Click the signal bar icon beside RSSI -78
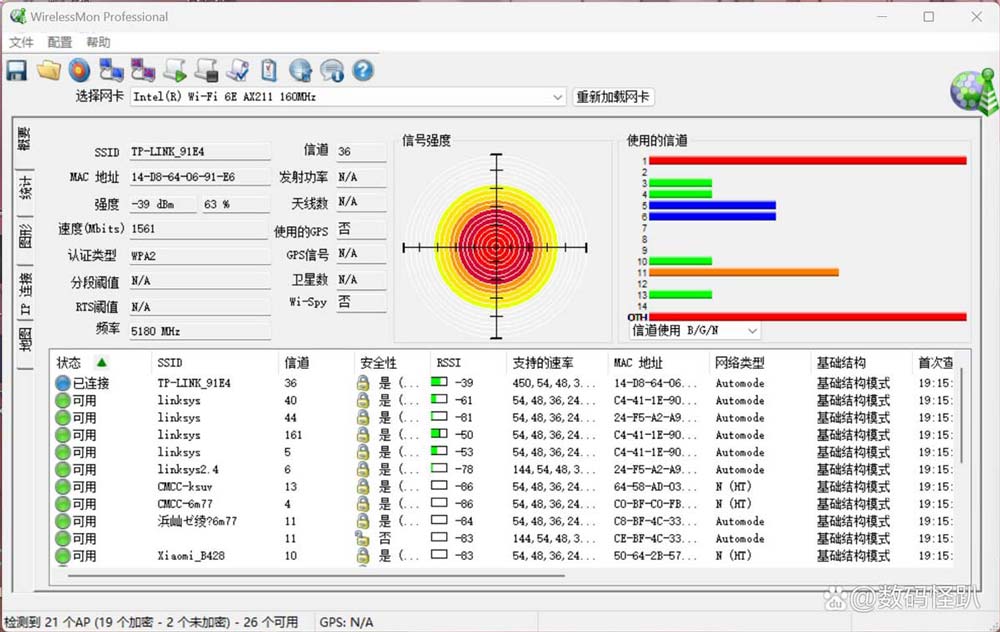Screen dimensions: 1000x632 click(439, 469)
